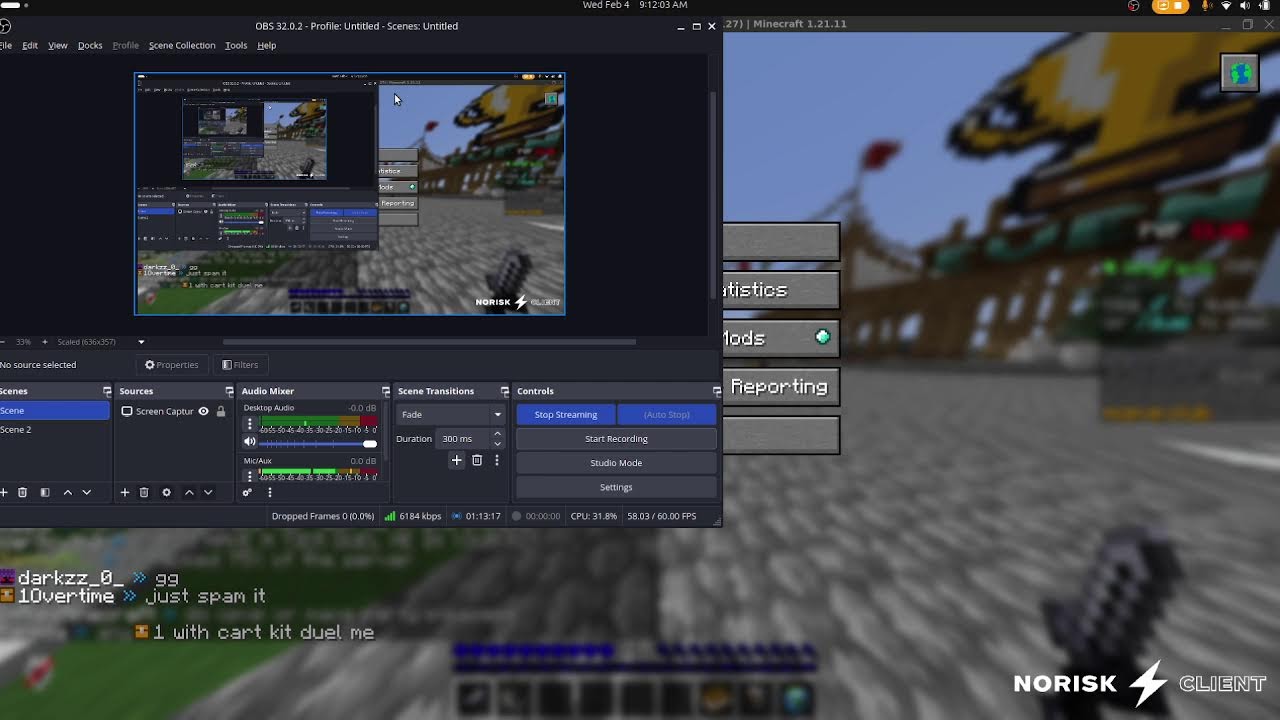The image size is (1280, 720).
Task: Toggle lock on Screen Capture source
Action: pos(221,411)
